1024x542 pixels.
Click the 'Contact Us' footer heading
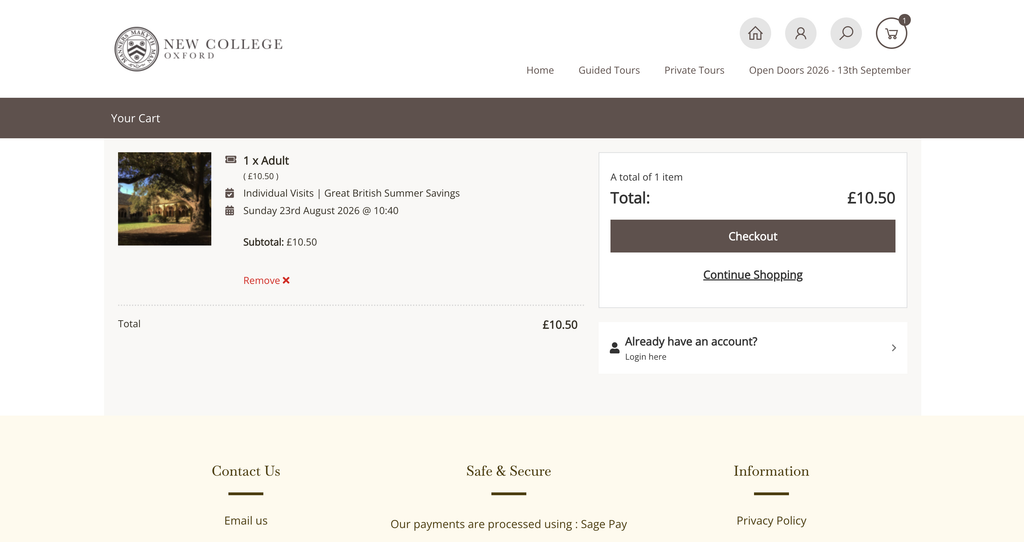coord(246,471)
